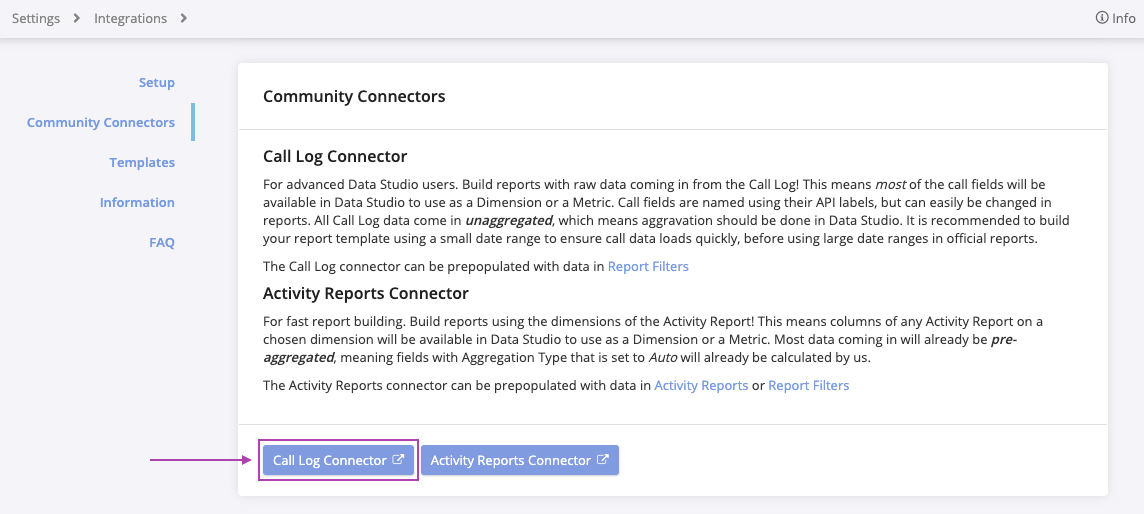This screenshot has height=514, width=1144.
Task: Open the Setup sidebar section
Action: [156, 82]
